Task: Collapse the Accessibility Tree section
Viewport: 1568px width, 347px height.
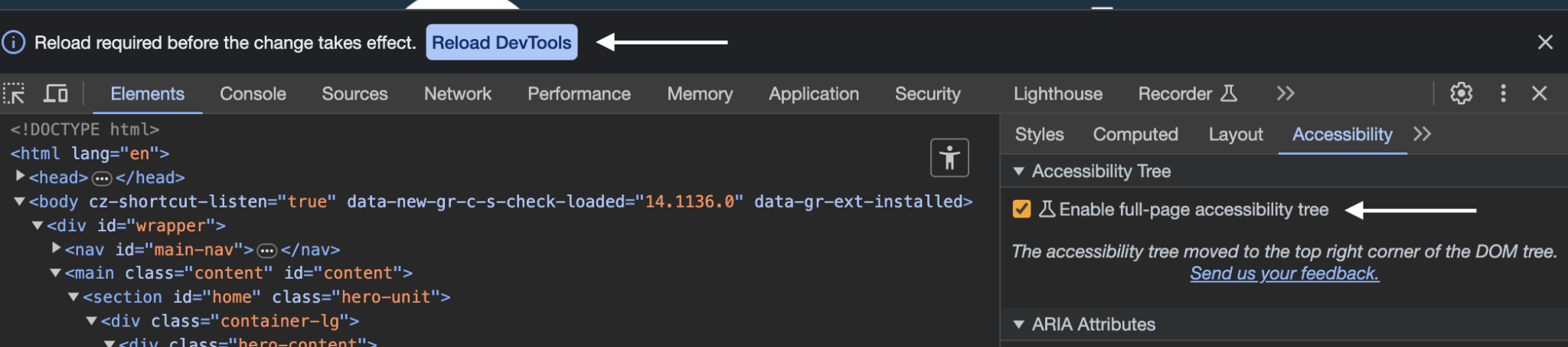Action: click(1019, 172)
